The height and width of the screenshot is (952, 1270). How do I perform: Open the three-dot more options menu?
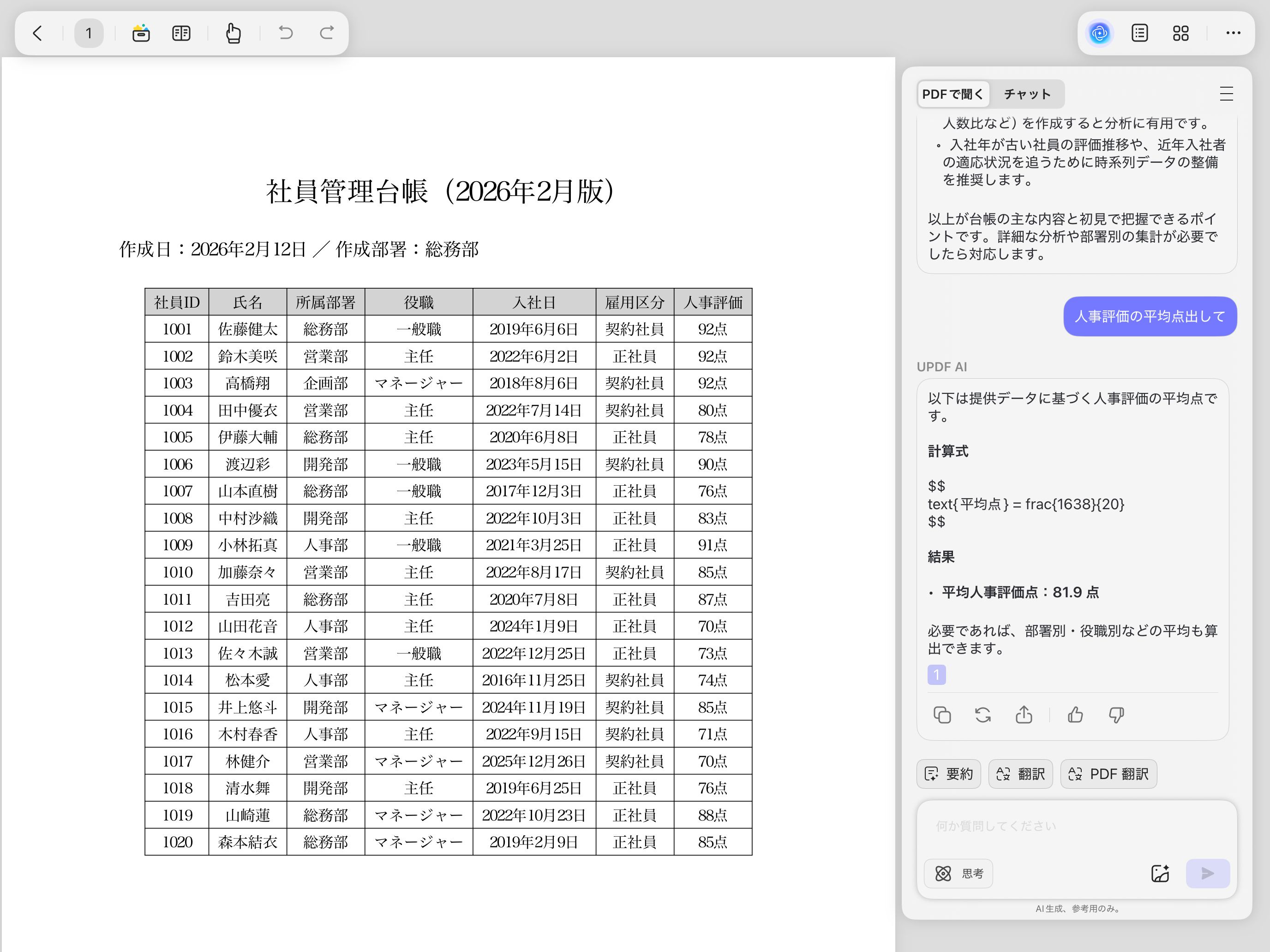1233,33
